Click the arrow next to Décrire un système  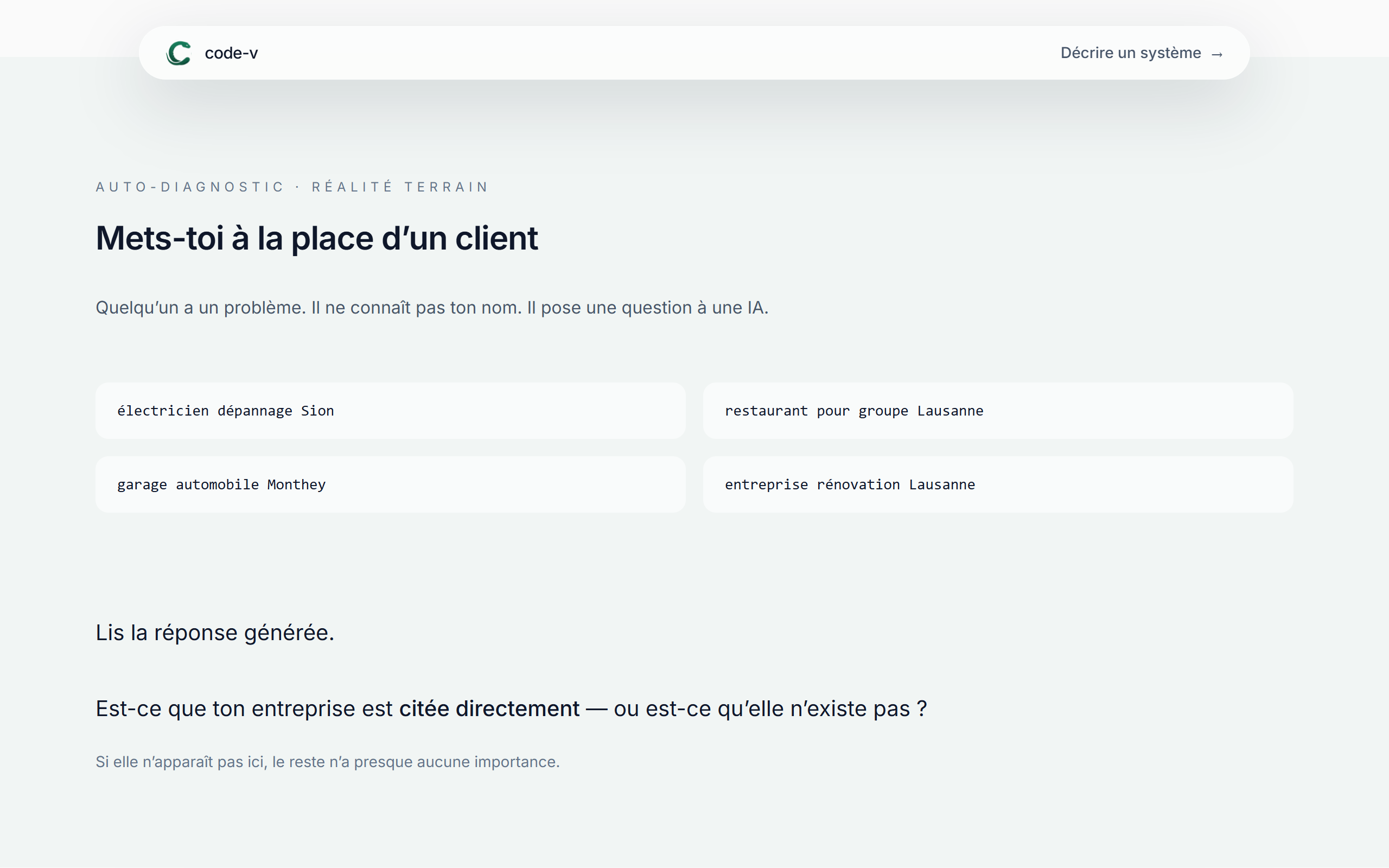coord(1216,55)
